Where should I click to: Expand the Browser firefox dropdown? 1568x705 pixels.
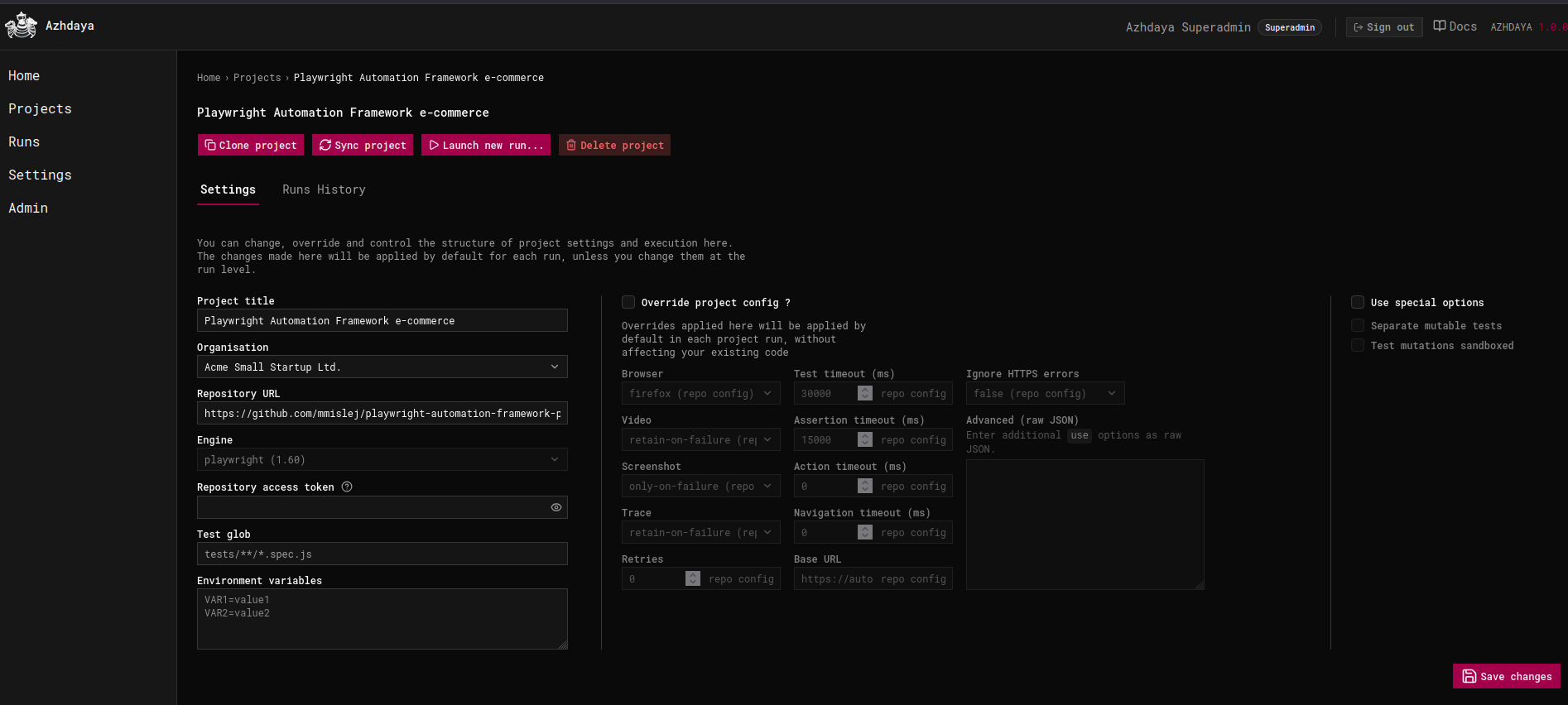[701, 393]
